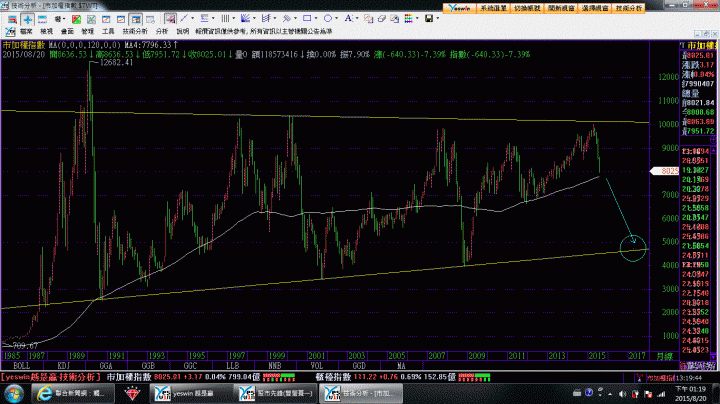Screen dimensions: 720x404
Task: Switch to the VOL indicator tab
Action: coord(317,366)
